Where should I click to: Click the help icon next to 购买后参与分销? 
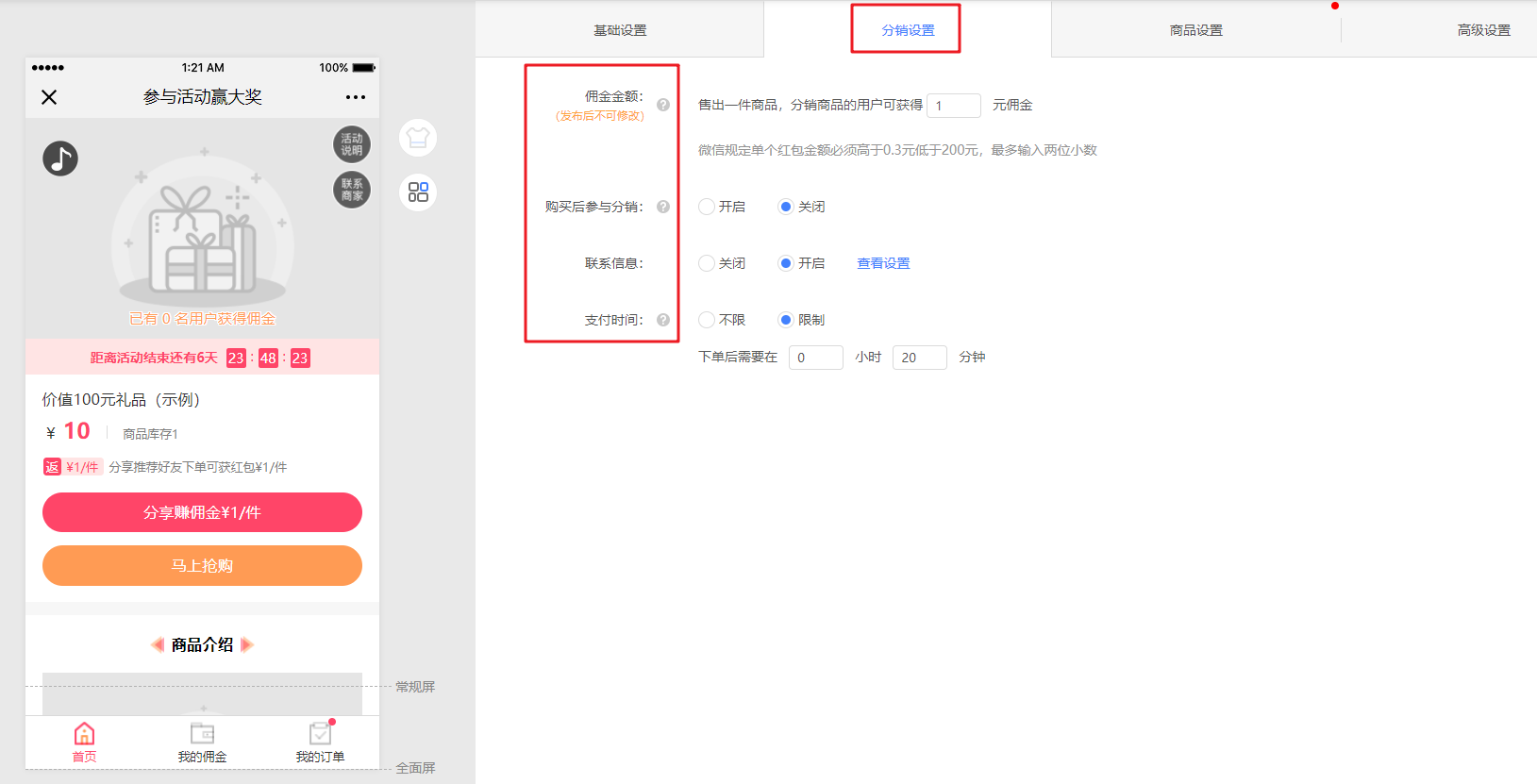click(x=663, y=207)
